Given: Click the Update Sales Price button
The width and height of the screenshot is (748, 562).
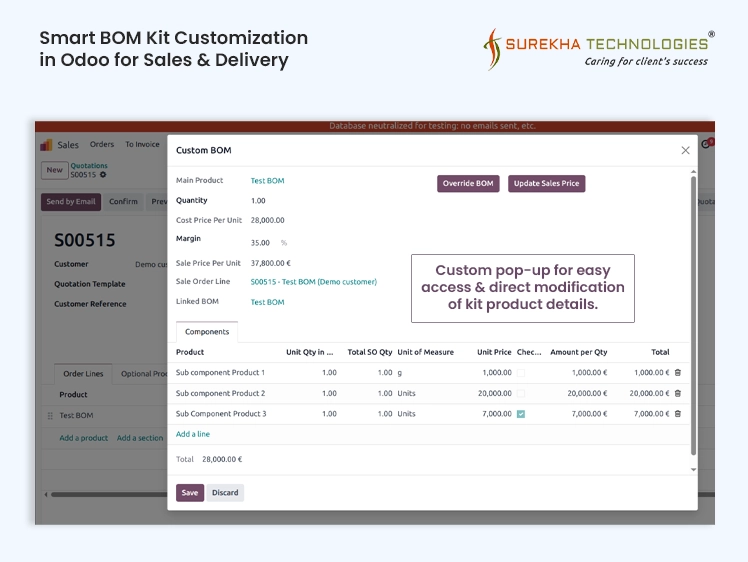Looking at the screenshot, I should click(546, 184).
